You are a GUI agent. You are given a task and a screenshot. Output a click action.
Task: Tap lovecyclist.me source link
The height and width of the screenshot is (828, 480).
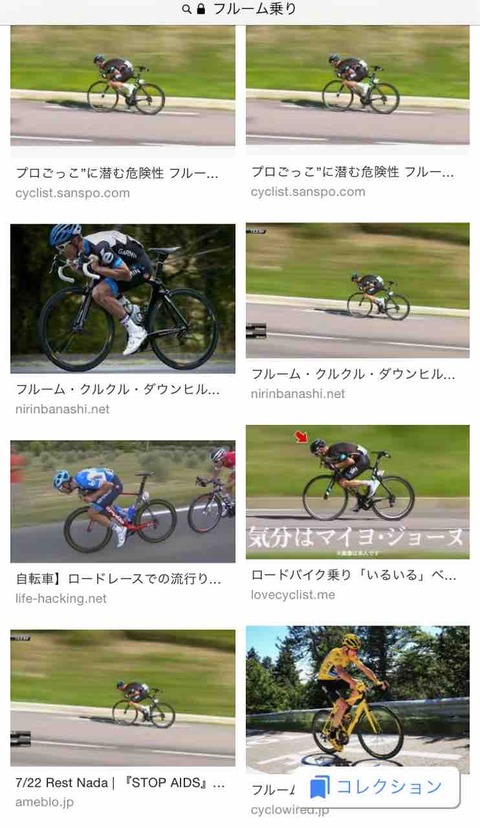pyautogui.click(x=293, y=595)
